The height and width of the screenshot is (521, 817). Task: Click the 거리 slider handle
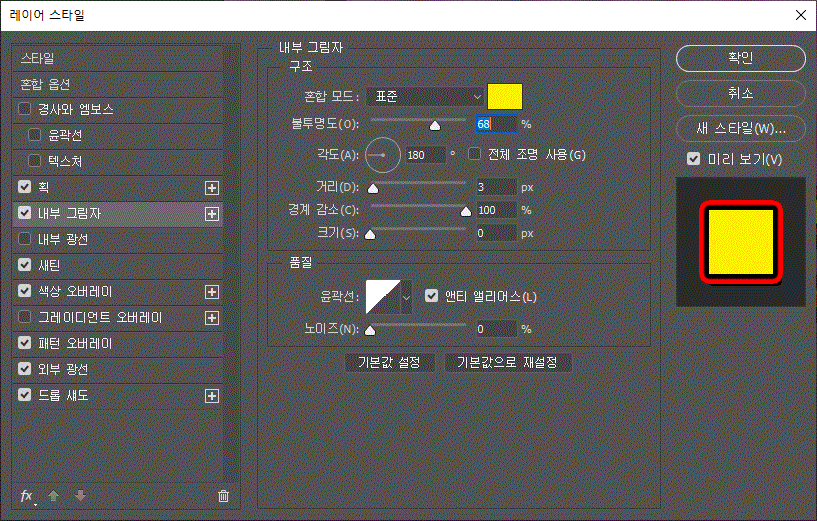pos(373,189)
